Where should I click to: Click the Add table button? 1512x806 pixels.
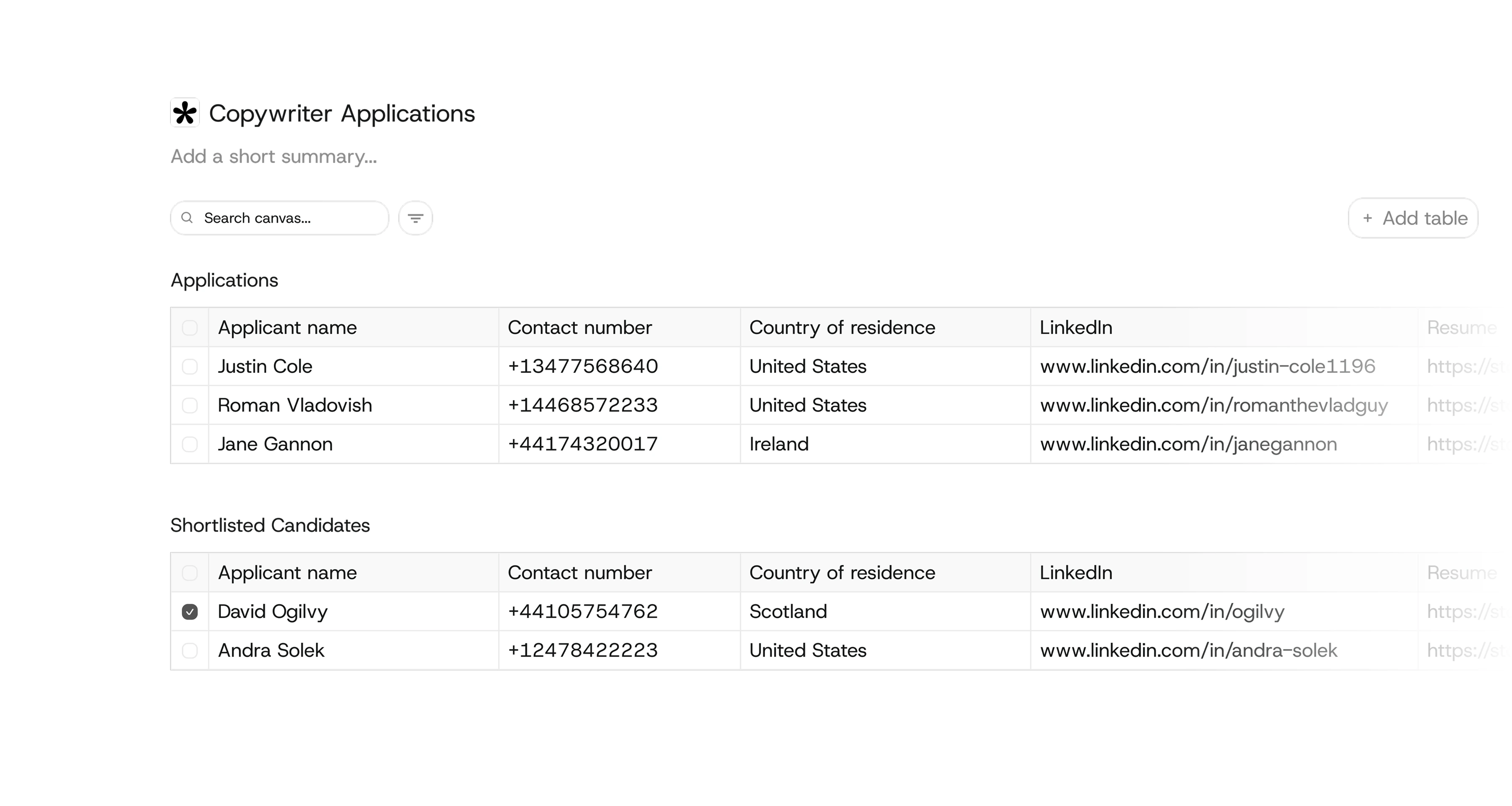[x=1413, y=218]
